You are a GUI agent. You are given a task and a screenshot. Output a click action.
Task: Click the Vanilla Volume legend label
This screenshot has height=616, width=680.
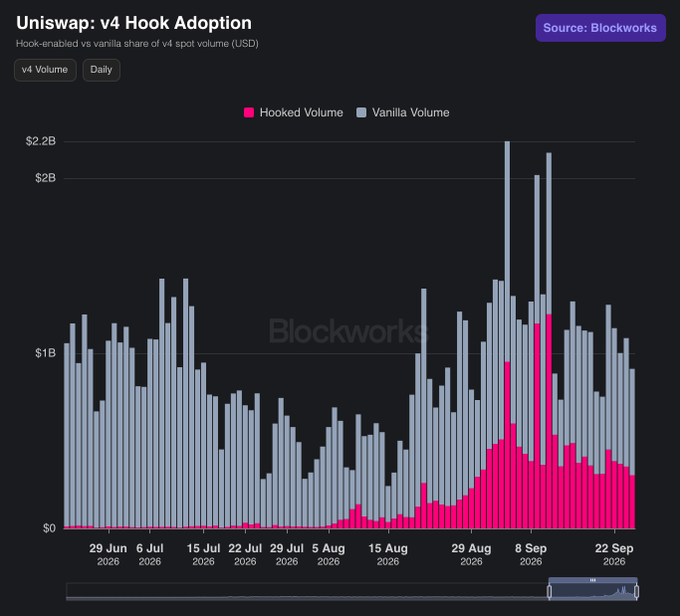click(411, 113)
